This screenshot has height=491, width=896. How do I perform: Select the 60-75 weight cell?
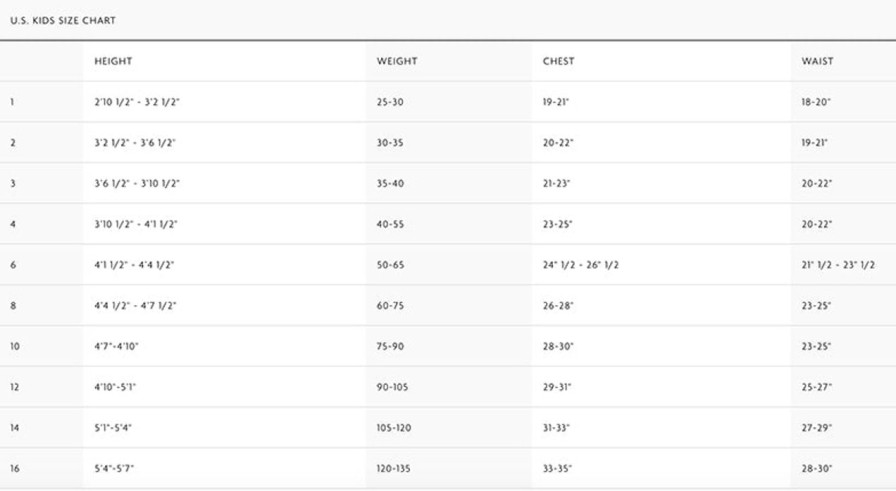point(390,306)
